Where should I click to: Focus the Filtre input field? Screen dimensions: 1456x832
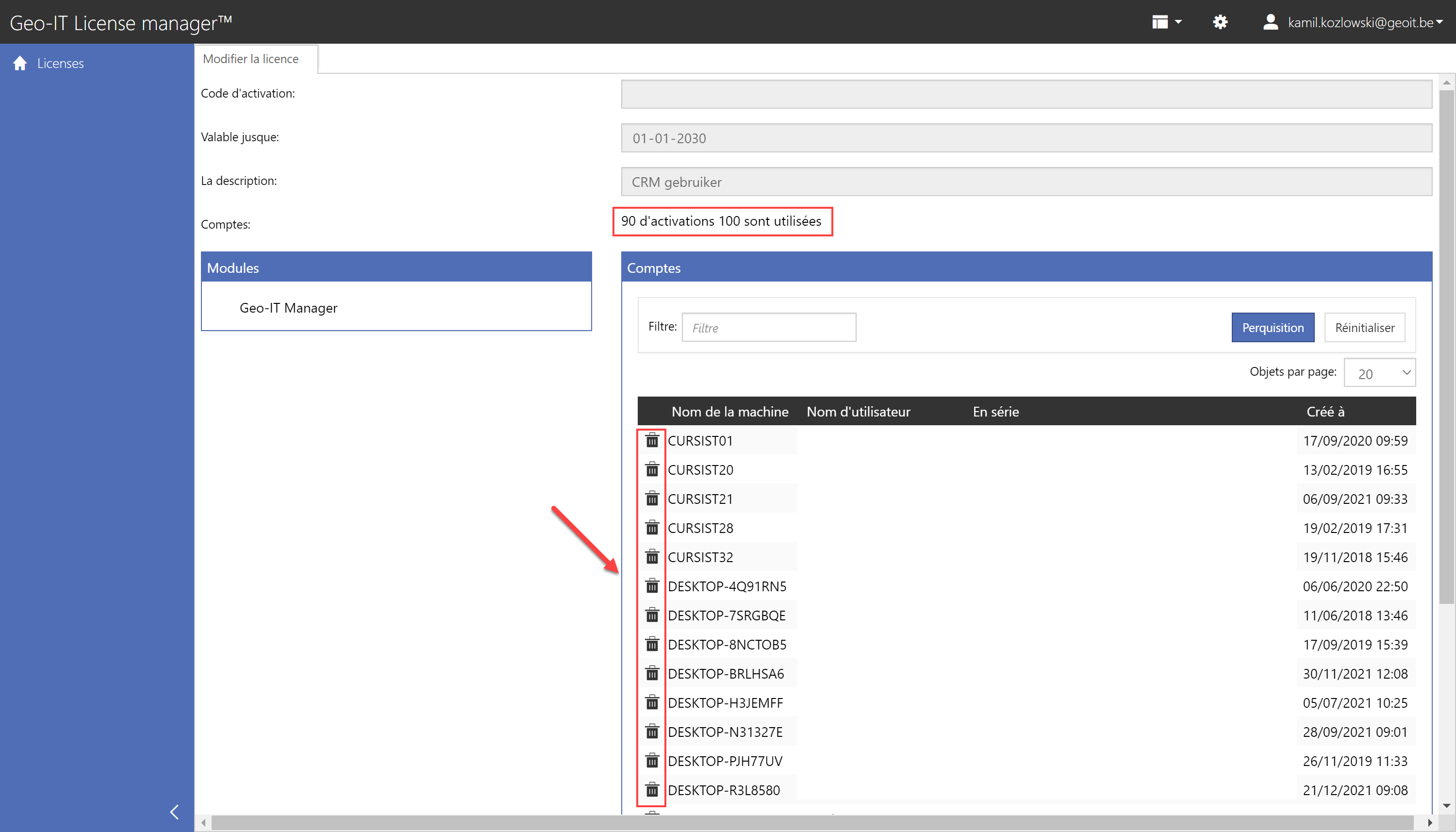click(768, 328)
